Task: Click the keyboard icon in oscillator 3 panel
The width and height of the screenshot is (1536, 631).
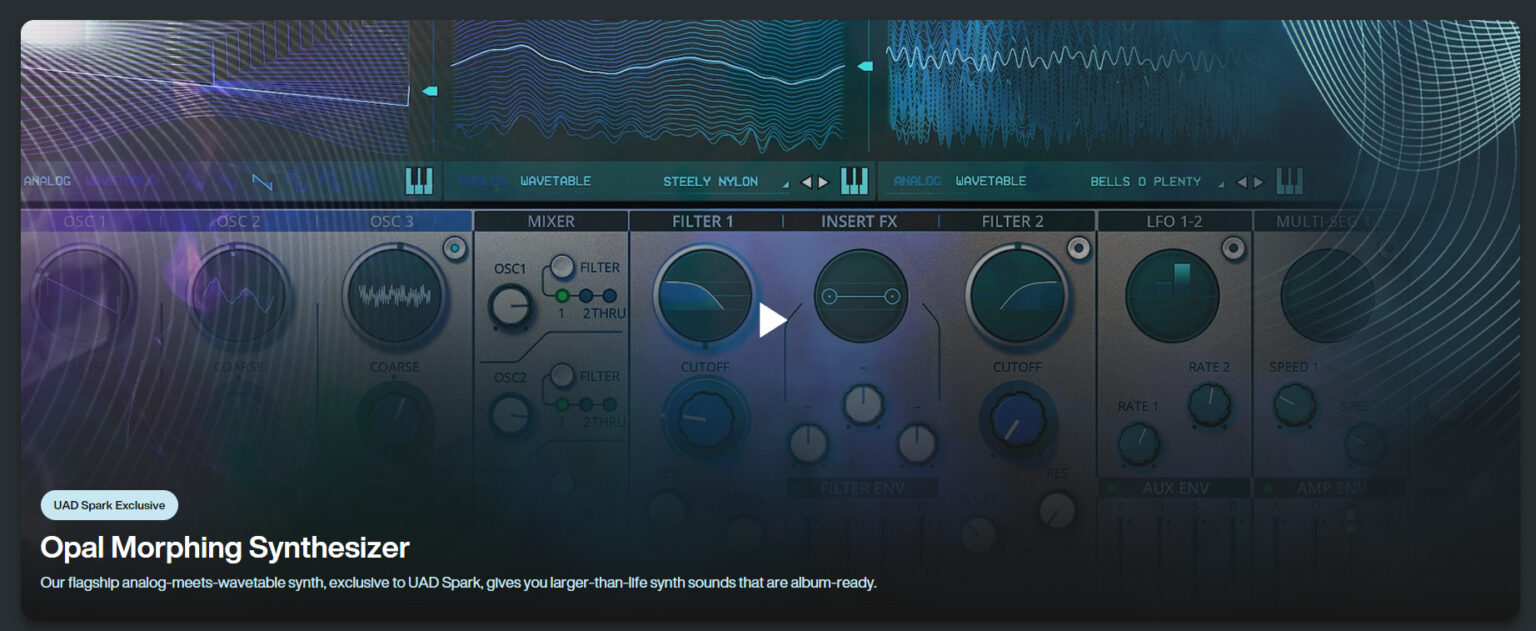Action: 1292,181
